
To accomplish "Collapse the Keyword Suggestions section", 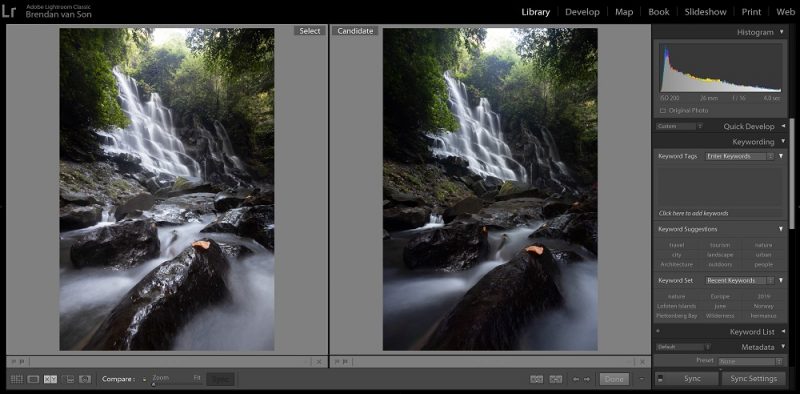I will coord(781,229).
